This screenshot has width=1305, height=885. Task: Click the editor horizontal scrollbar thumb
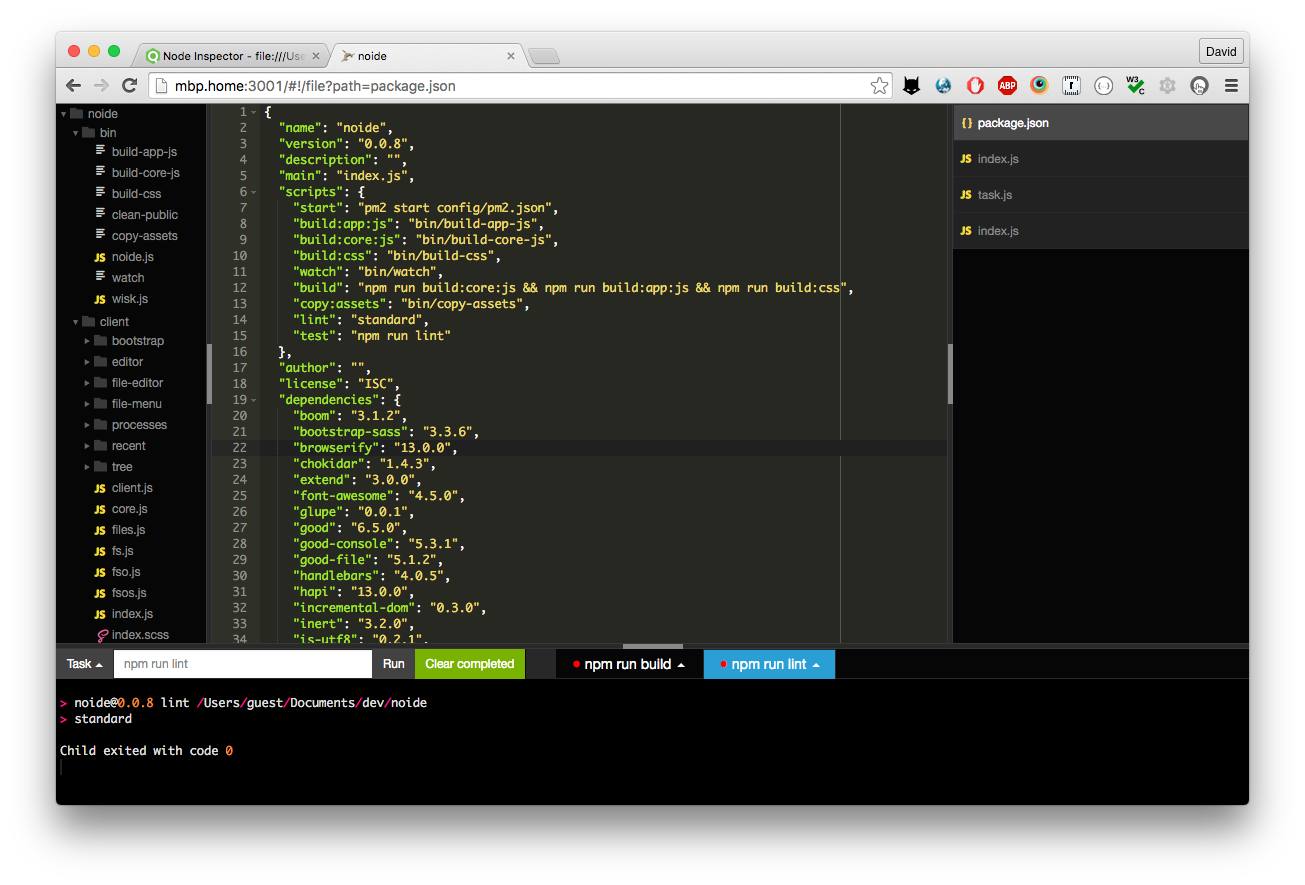coord(653,646)
